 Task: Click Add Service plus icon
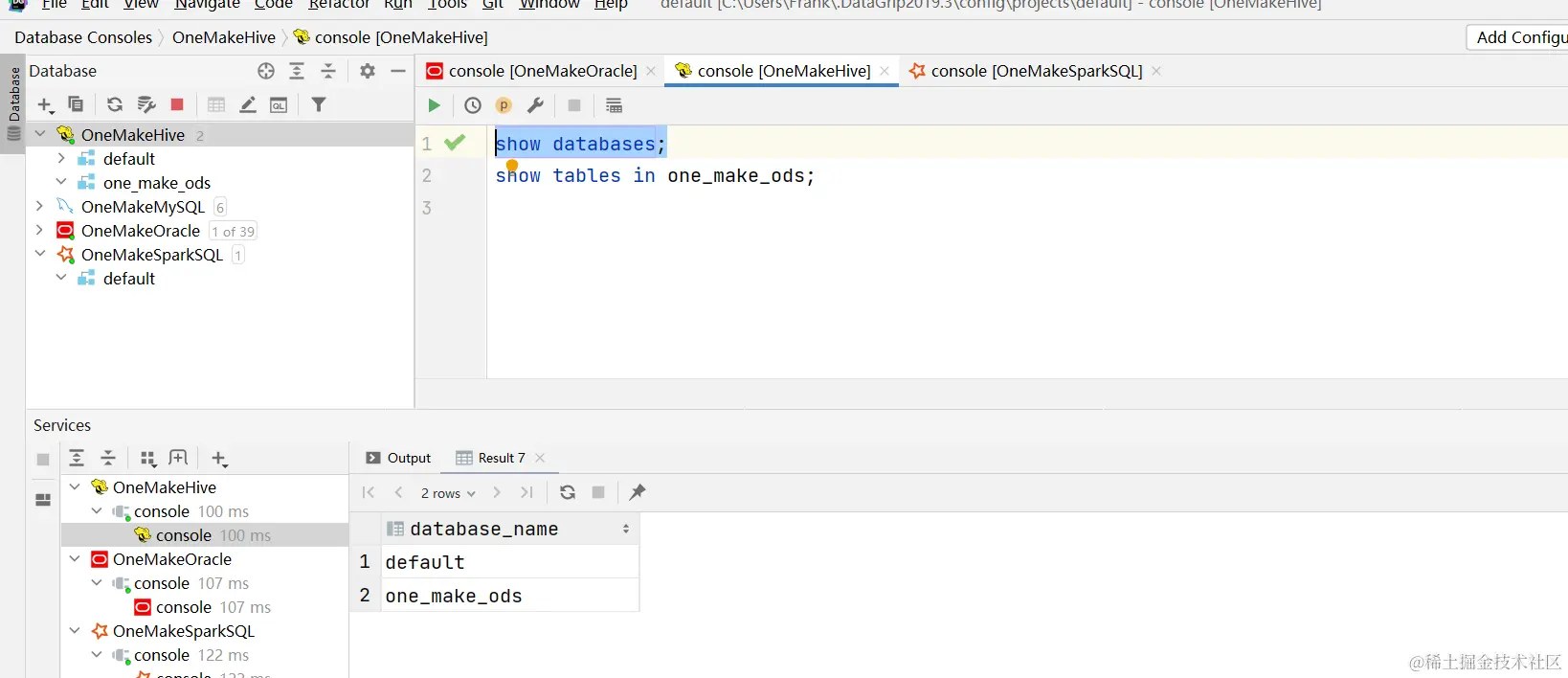pyautogui.click(x=219, y=459)
